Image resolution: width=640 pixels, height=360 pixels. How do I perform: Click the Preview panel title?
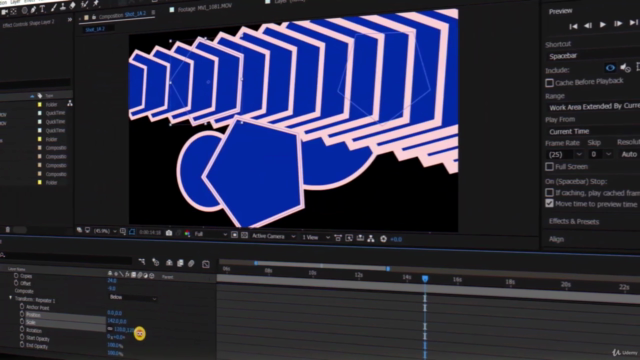(x=560, y=11)
